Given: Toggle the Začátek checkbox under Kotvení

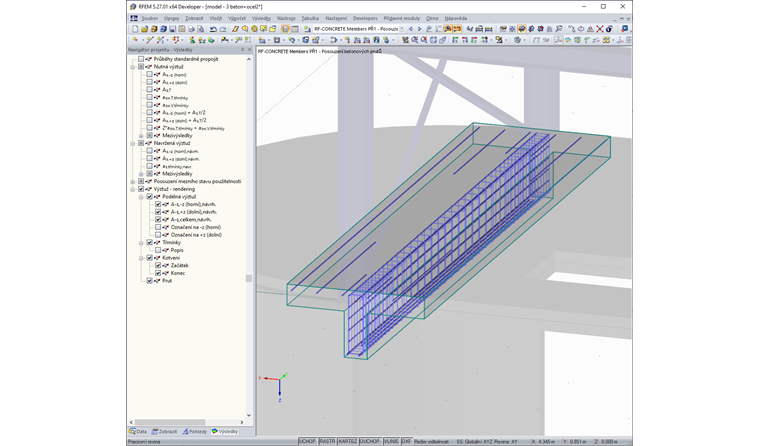Looking at the screenshot, I should (158, 265).
